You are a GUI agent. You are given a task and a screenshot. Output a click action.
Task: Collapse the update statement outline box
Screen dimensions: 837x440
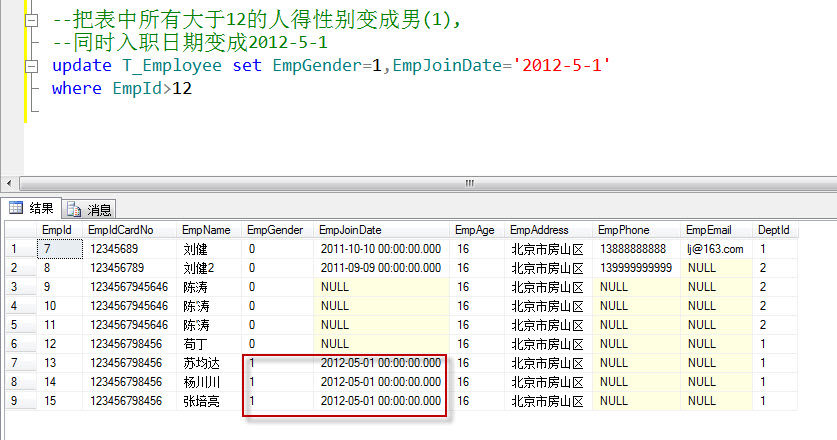(32, 66)
